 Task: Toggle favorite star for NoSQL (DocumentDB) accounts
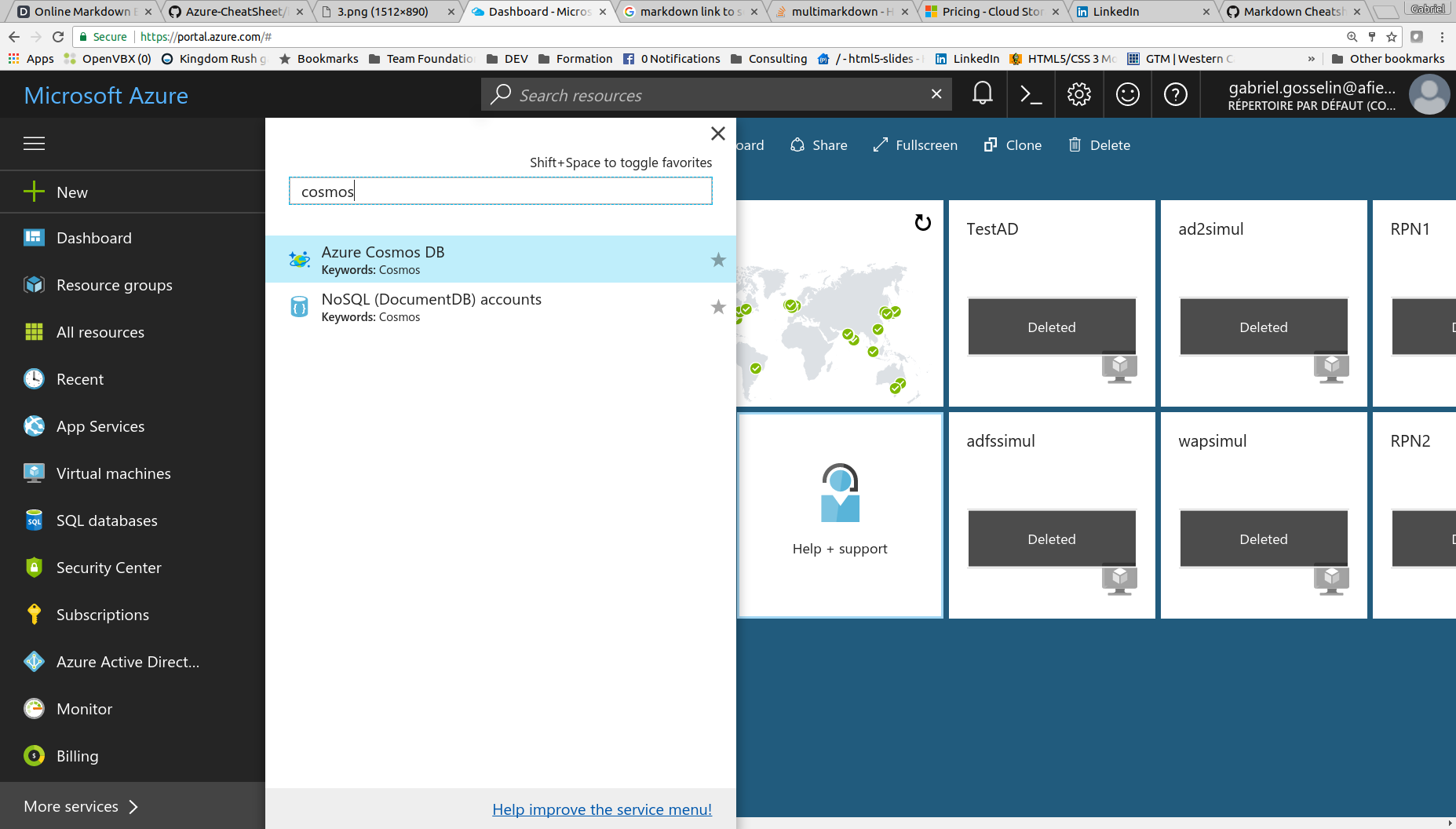click(x=717, y=307)
